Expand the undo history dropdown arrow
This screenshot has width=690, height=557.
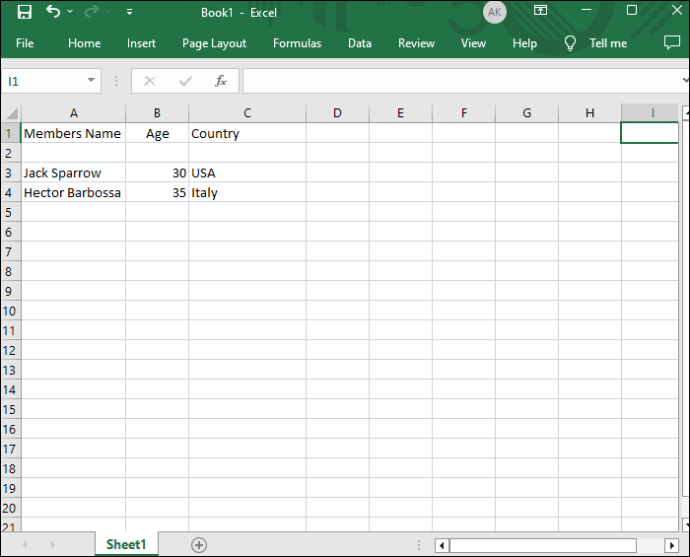[70, 11]
